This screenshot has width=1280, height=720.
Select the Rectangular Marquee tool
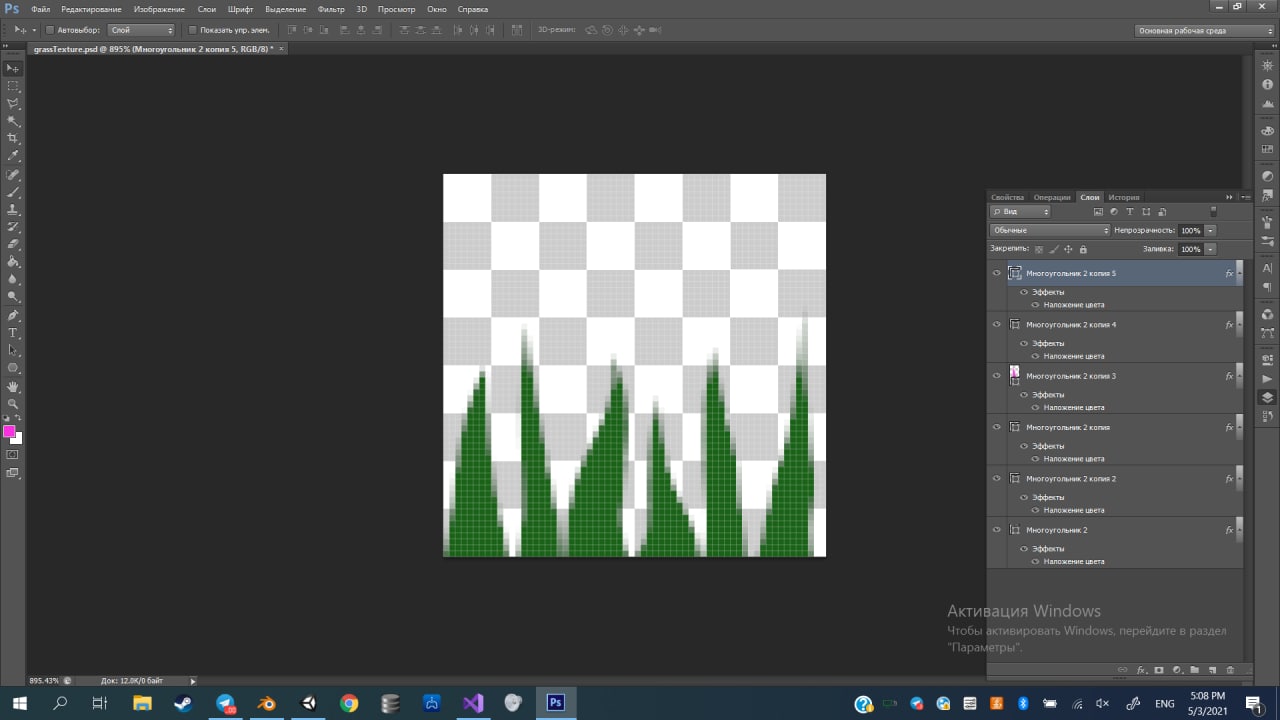pos(13,86)
